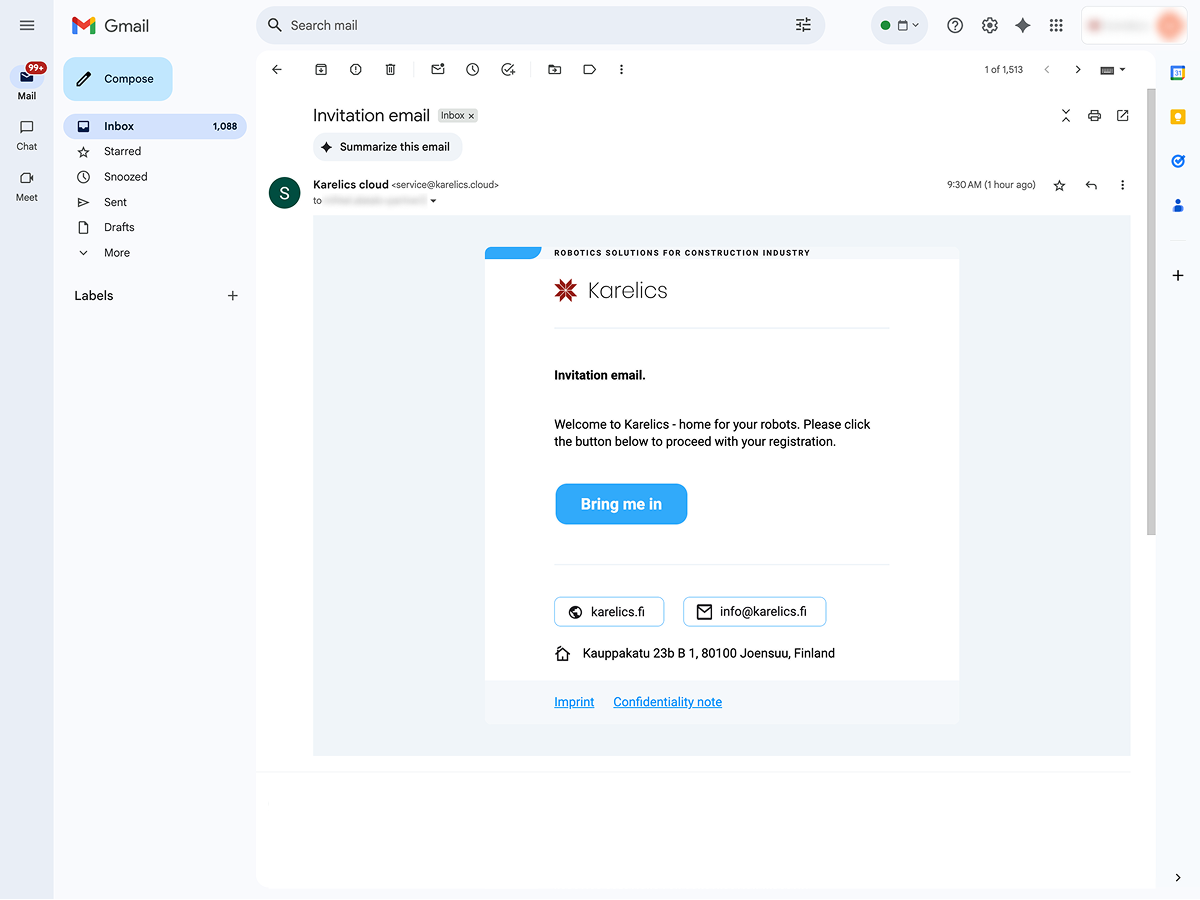Mark the email as unread
Image resolution: width=1200 pixels, height=900 pixels.
coord(438,70)
